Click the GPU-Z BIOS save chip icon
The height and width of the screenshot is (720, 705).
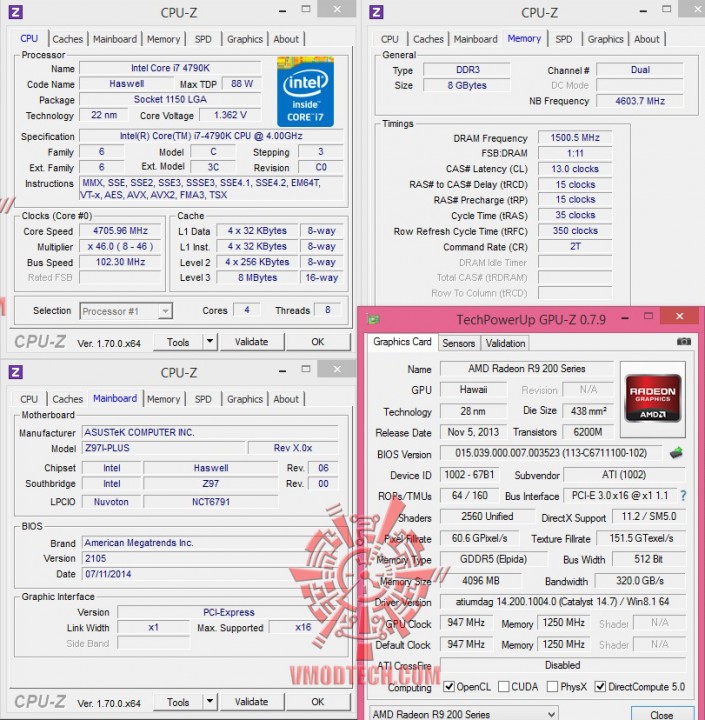(676, 453)
